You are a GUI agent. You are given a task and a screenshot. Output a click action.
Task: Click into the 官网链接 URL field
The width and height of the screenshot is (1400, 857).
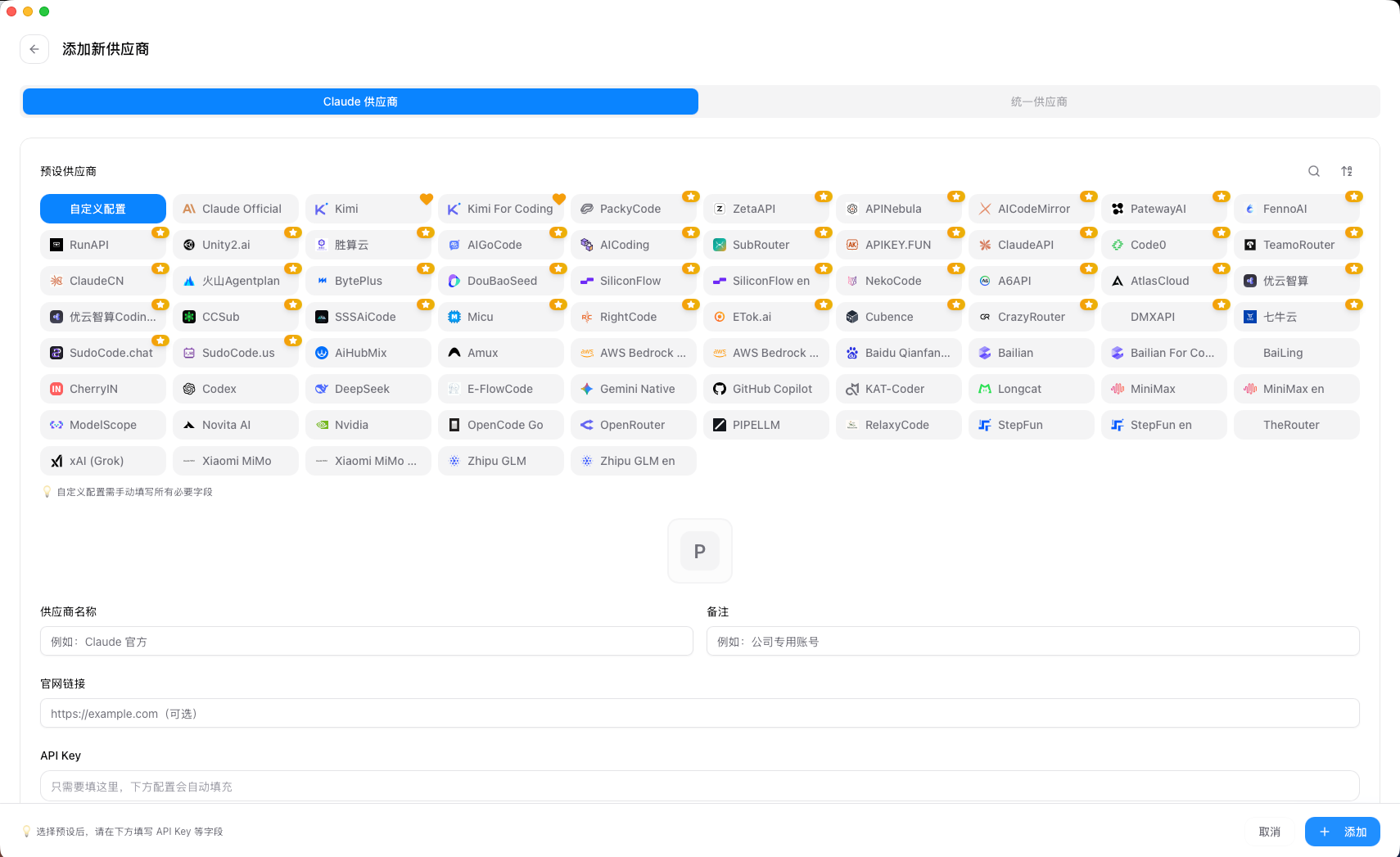[700, 713]
